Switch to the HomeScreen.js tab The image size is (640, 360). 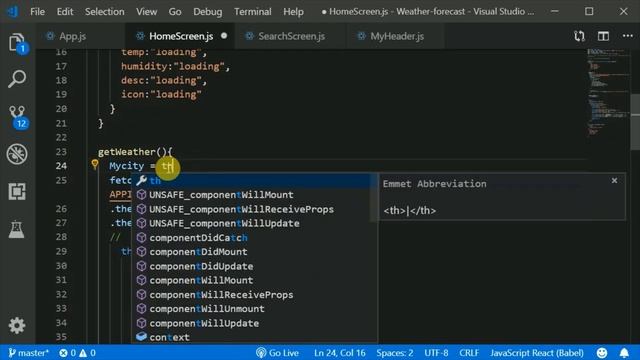[x=179, y=36]
